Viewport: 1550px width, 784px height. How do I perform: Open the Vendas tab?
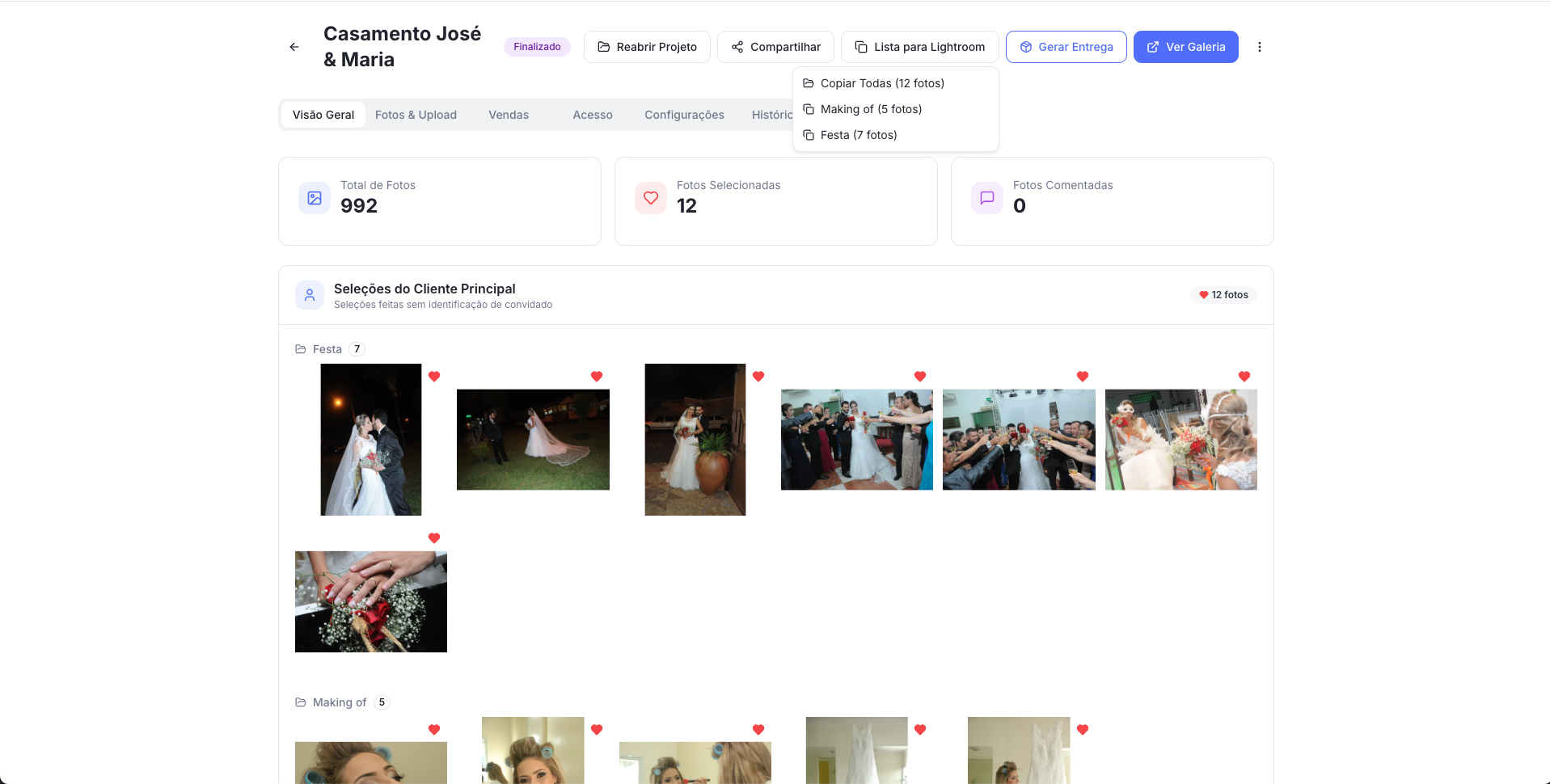pyautogui.click(x=509, y=115)
